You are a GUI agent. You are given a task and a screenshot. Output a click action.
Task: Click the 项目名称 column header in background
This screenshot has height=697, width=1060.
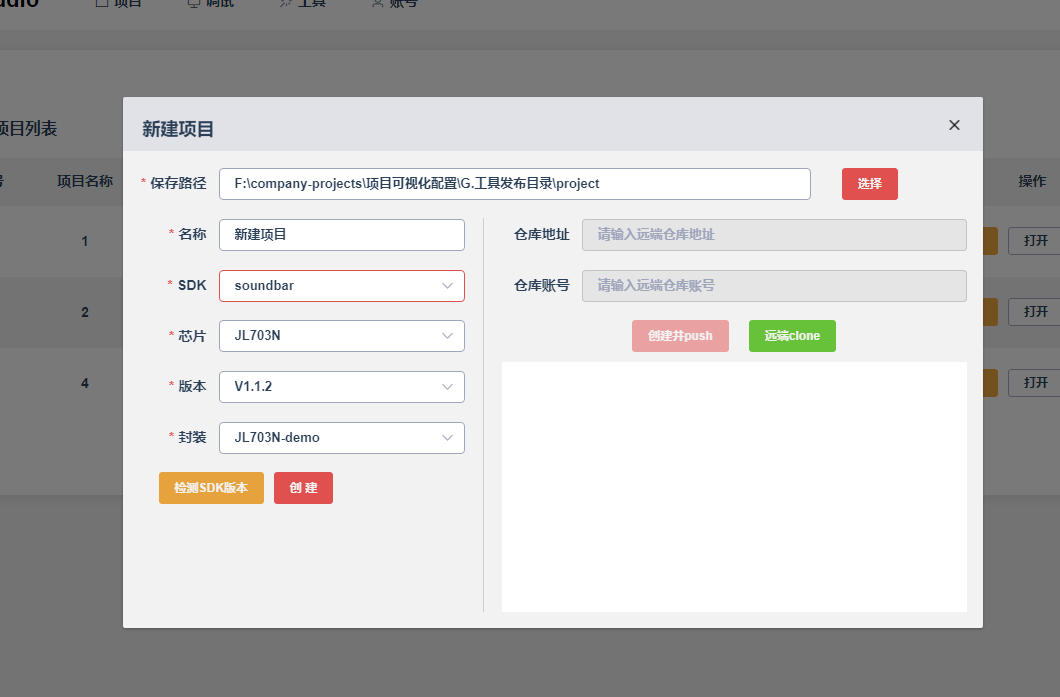coord(85,181)
